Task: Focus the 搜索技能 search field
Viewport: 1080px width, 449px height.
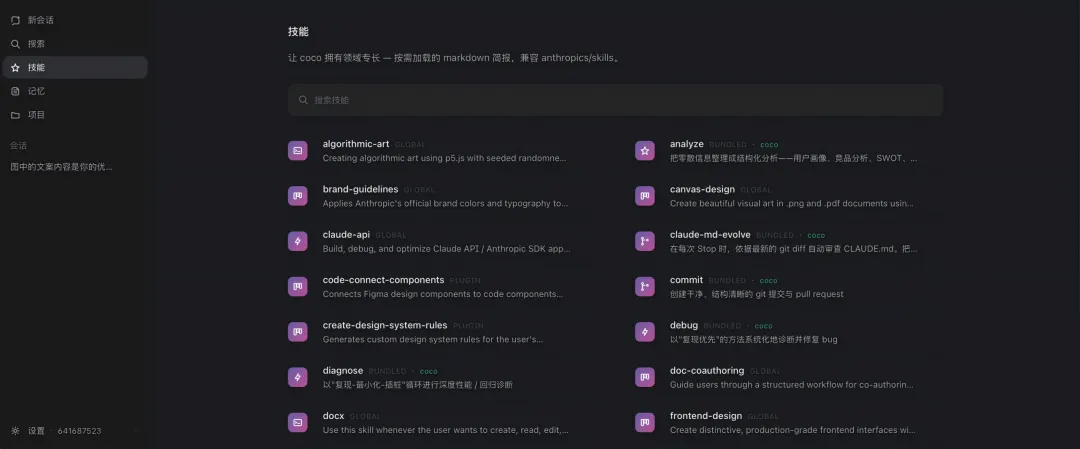Action: click(615, 100)
